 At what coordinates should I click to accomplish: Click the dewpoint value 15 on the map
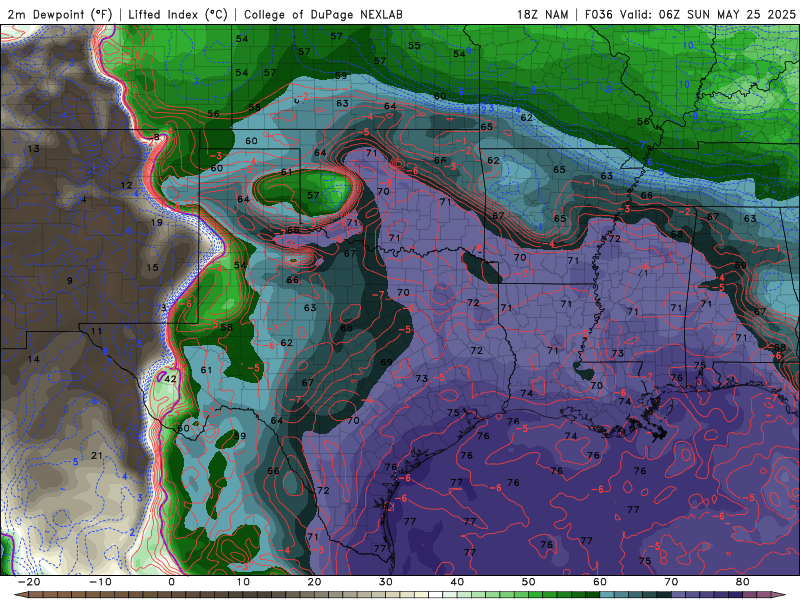click(153, 267)
